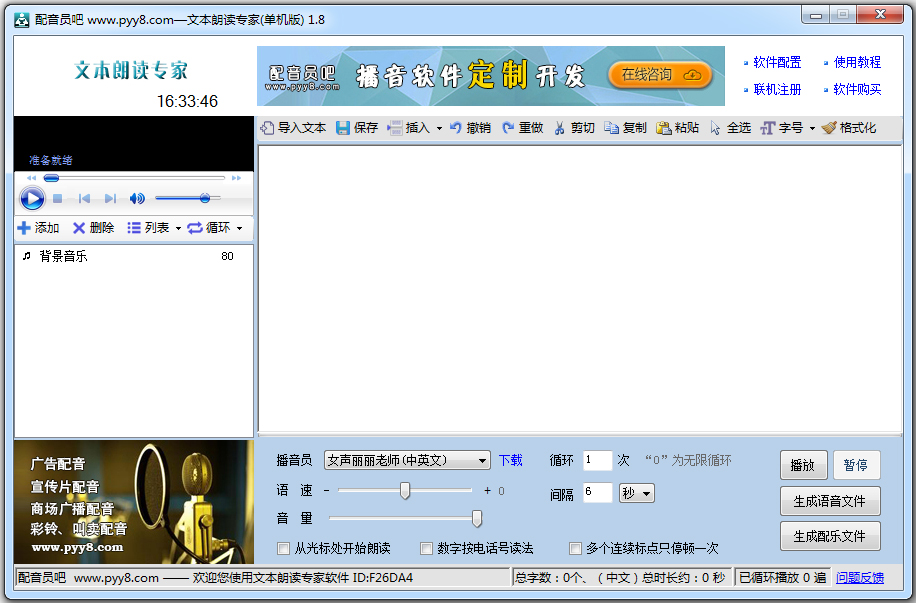916x603 pixels.
Task: Cut text using the 剪切 scissors icon
Action: tap(560, 128)
